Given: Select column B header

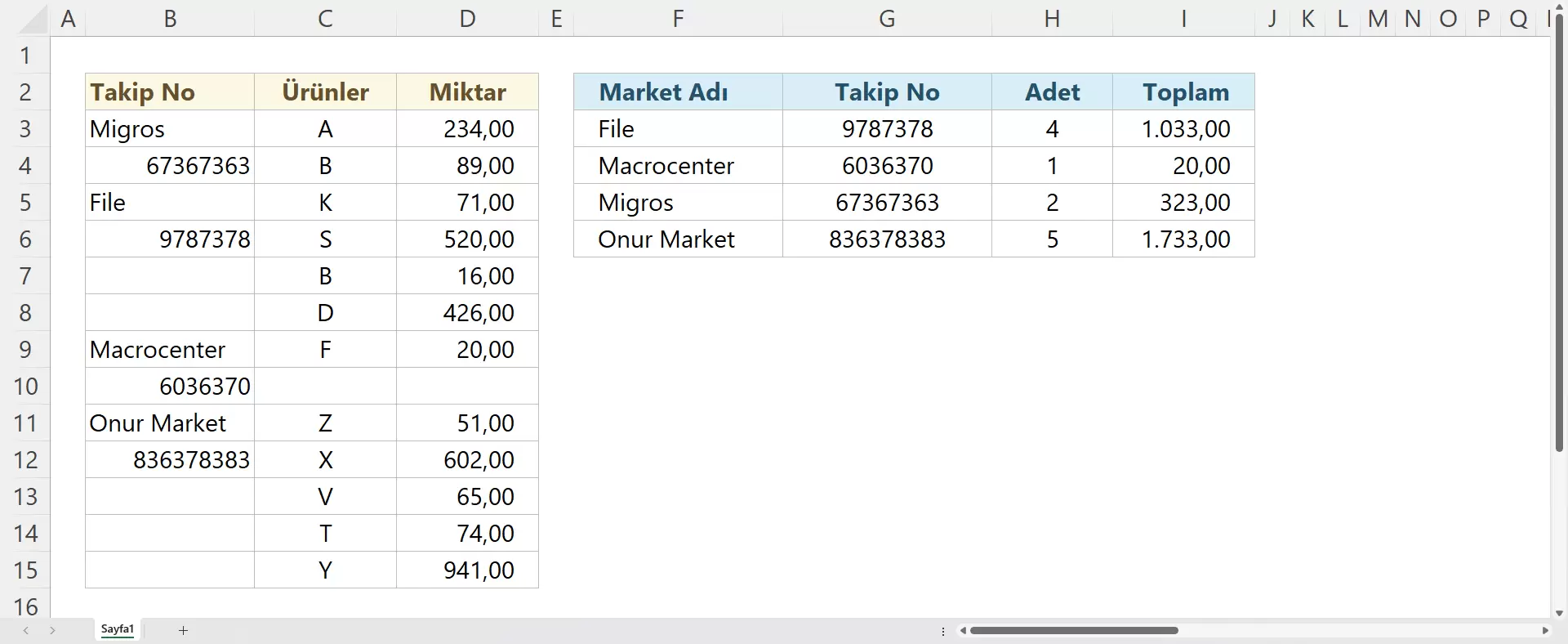Looking at the screenshot, I should (x=170, y=19).
